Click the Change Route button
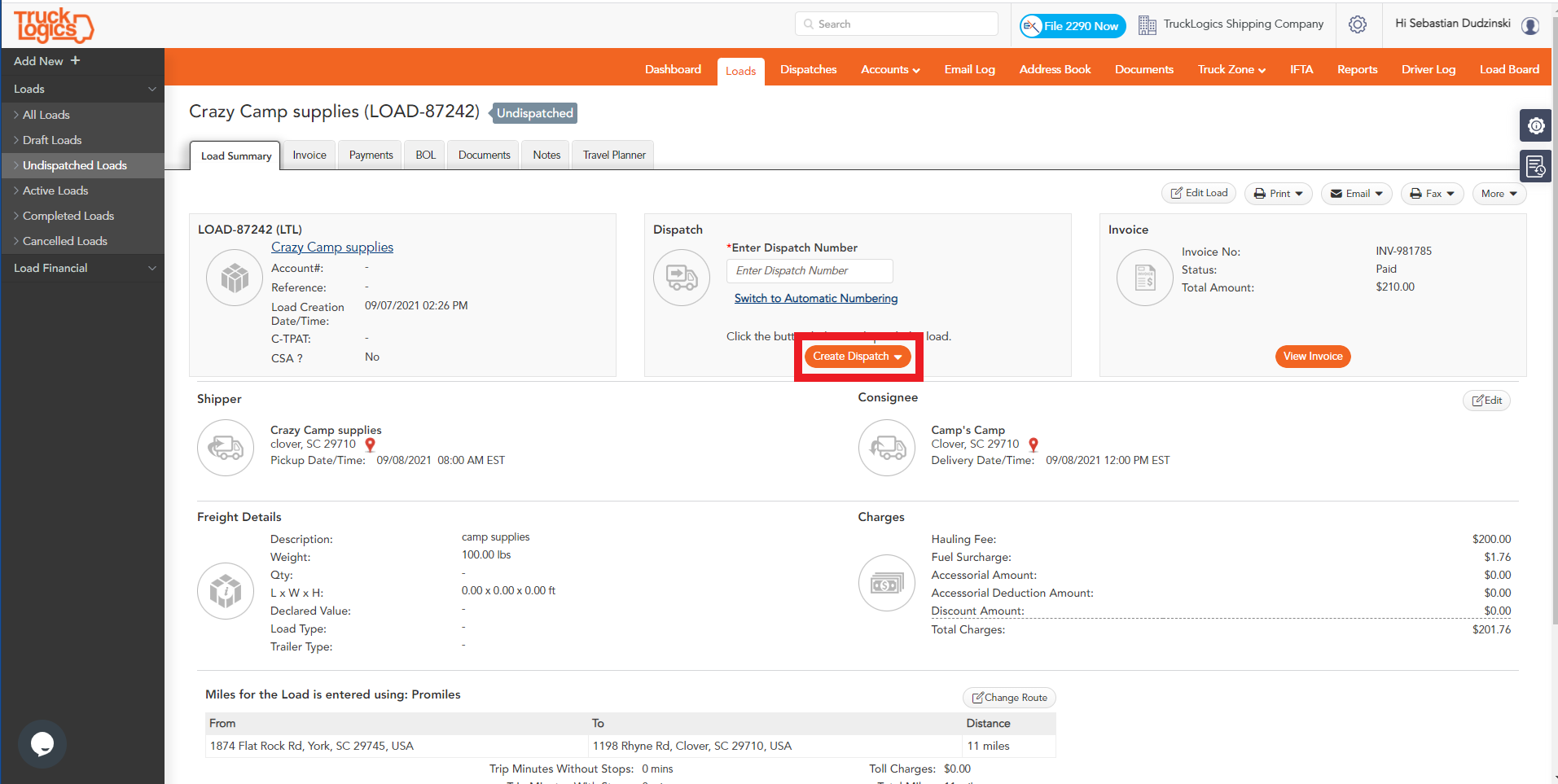The image size is (1558, 784). coord(1010,698)
